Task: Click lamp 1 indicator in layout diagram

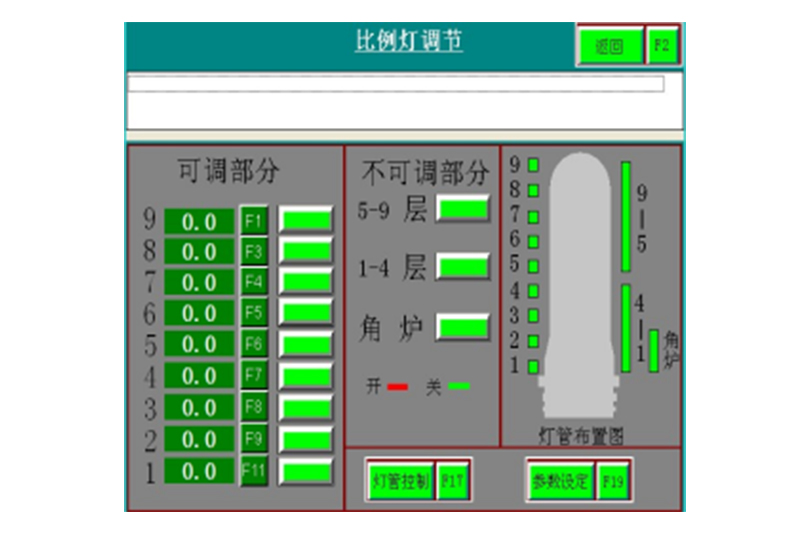Action: tap(533, 366)
